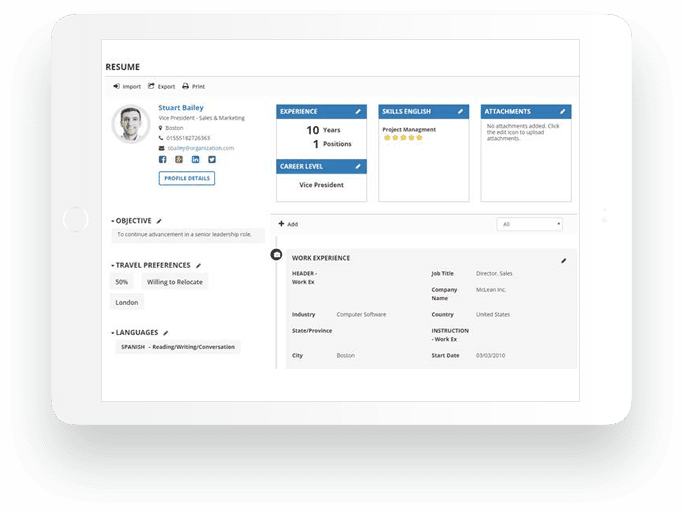This screenshot has height=513, width=683.
Task: Edit the Skills English card
Action: (460, 111)
